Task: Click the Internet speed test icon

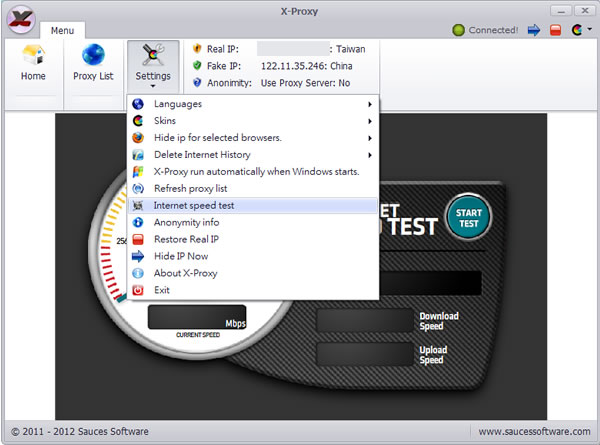Action: 138,205
